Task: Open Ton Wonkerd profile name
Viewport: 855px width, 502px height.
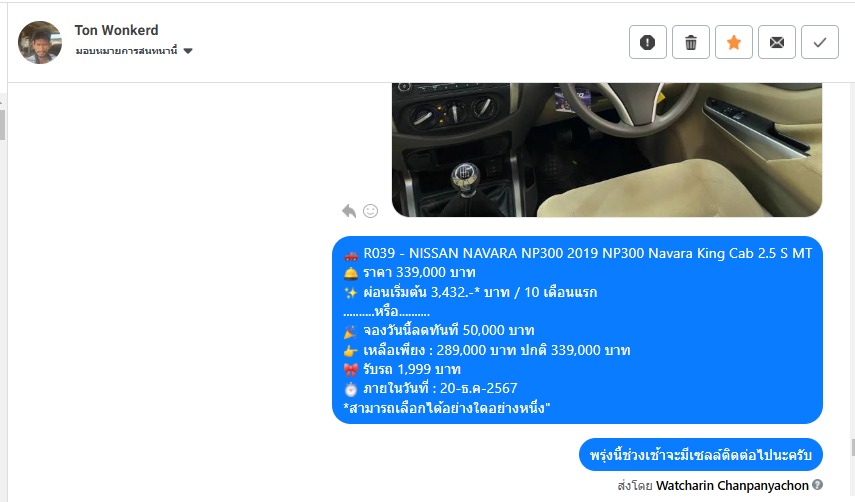Action: (116, 30)
